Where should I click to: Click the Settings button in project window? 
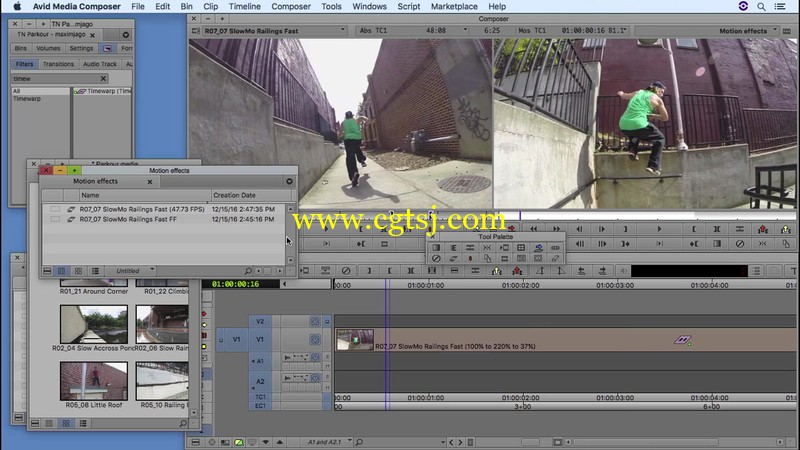pyautogui.click(x=81, y=48)
